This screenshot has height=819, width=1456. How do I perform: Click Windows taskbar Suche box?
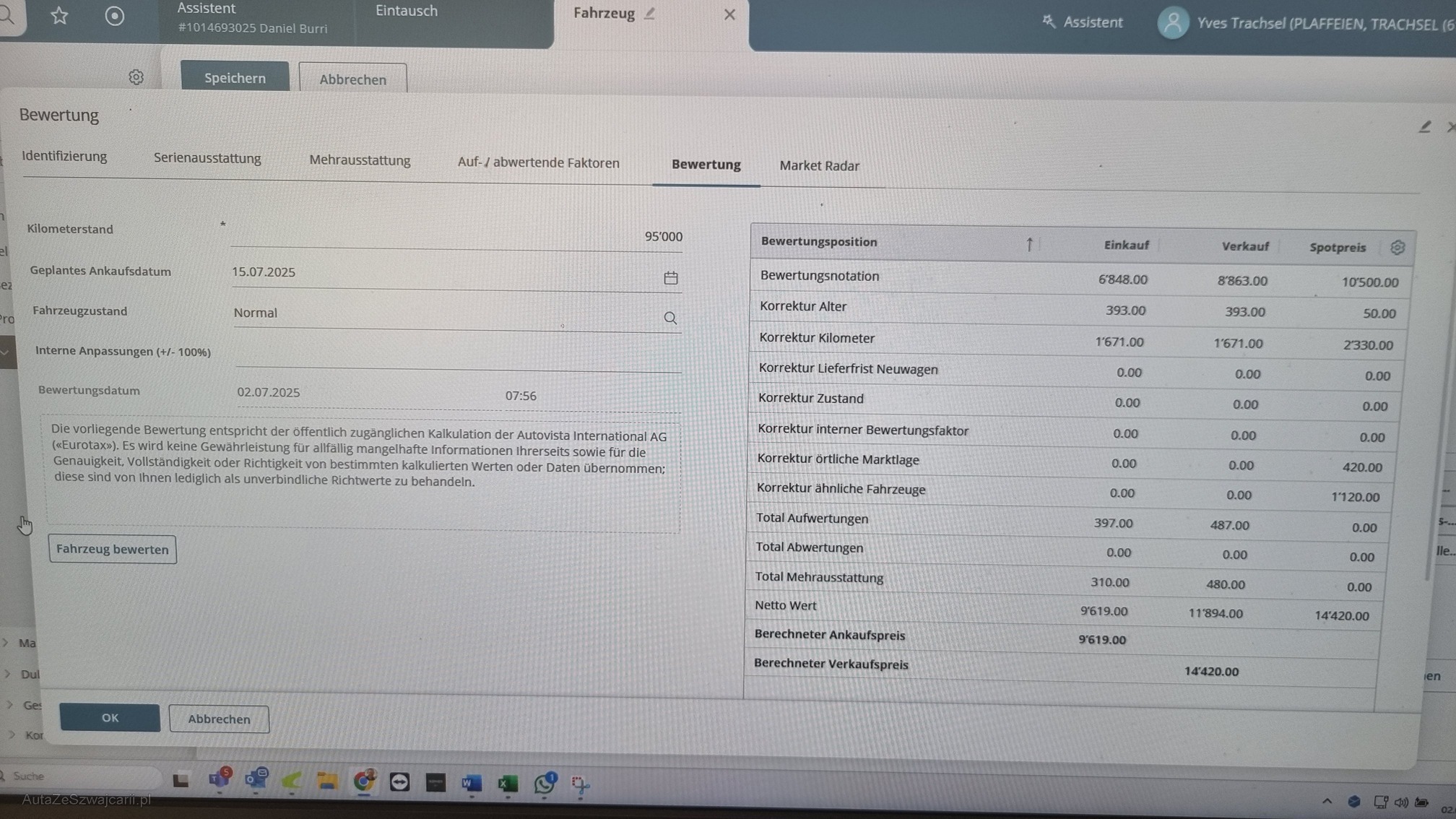click(x=79, y=776)
